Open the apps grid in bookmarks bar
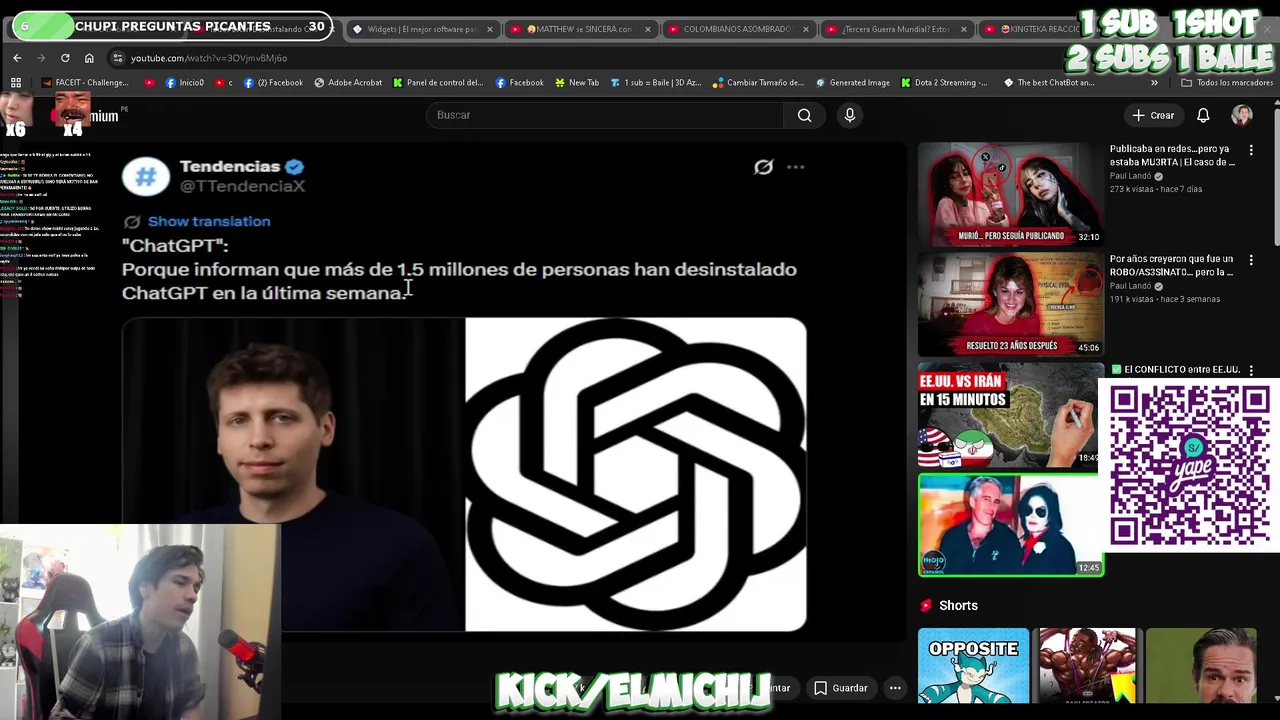The width and height of the screenshot is (1280, 720). tap(15, 83)
